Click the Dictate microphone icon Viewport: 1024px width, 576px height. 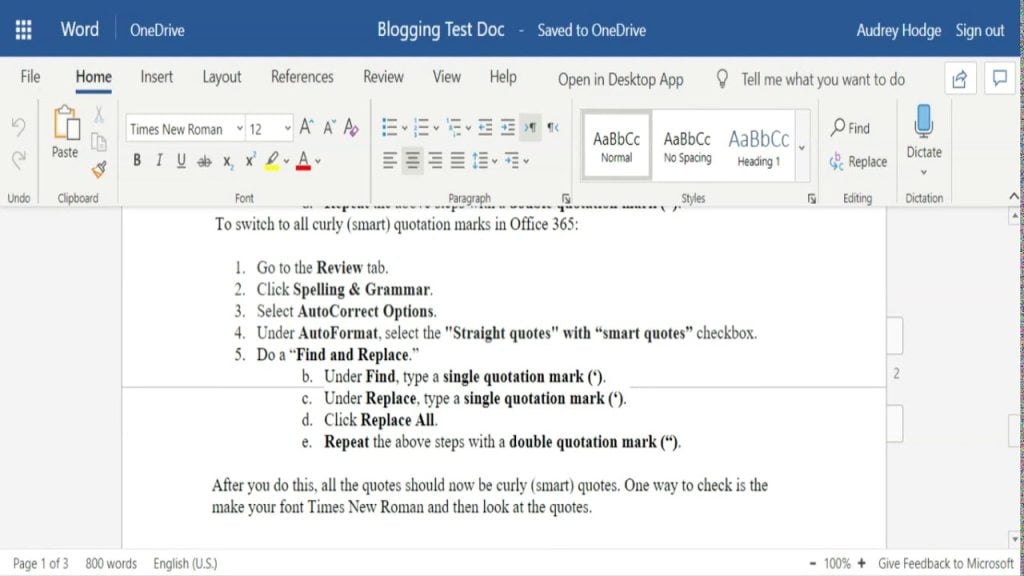(923, 121)
